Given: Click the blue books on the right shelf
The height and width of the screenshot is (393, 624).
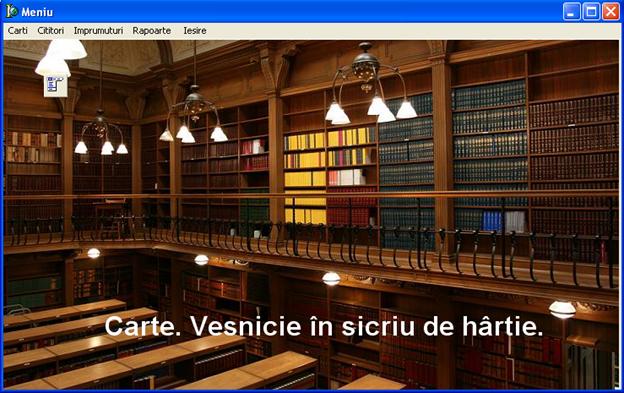Looking at the screenshot, I should click(492, 221).
